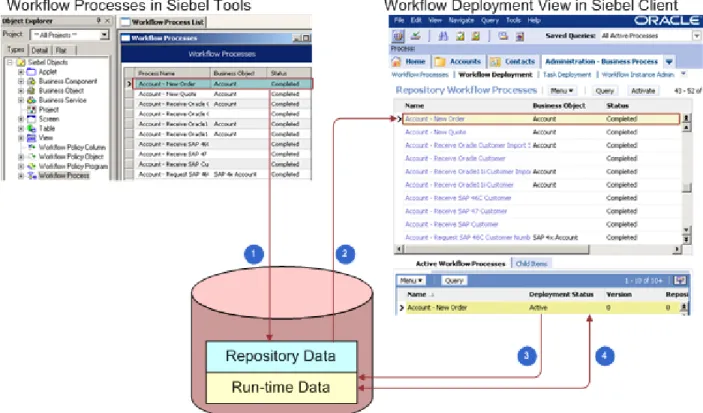
Task: Click the Applet icon in Object Explorer
Action: (x=31, y=72)
